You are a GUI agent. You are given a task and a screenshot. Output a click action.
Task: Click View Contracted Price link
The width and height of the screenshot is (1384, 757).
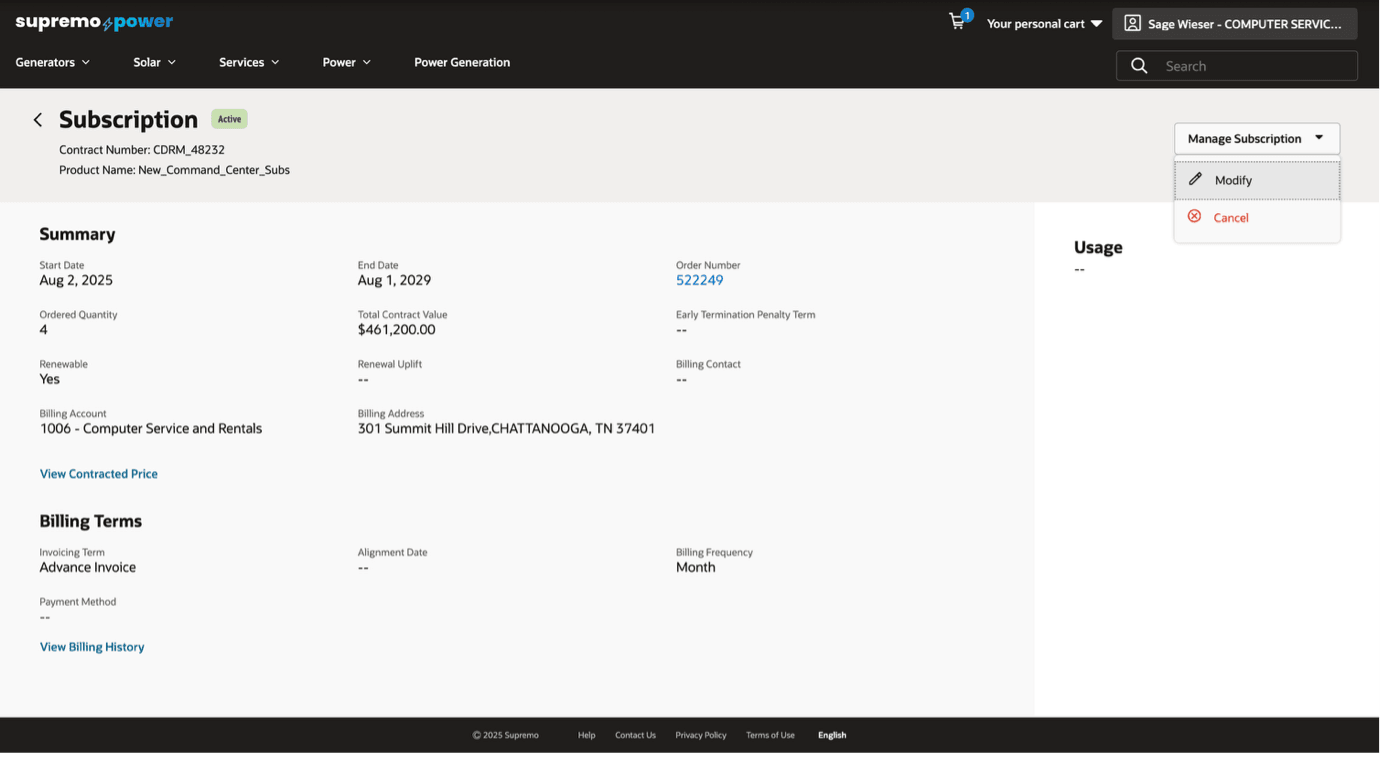coord(99,474)
